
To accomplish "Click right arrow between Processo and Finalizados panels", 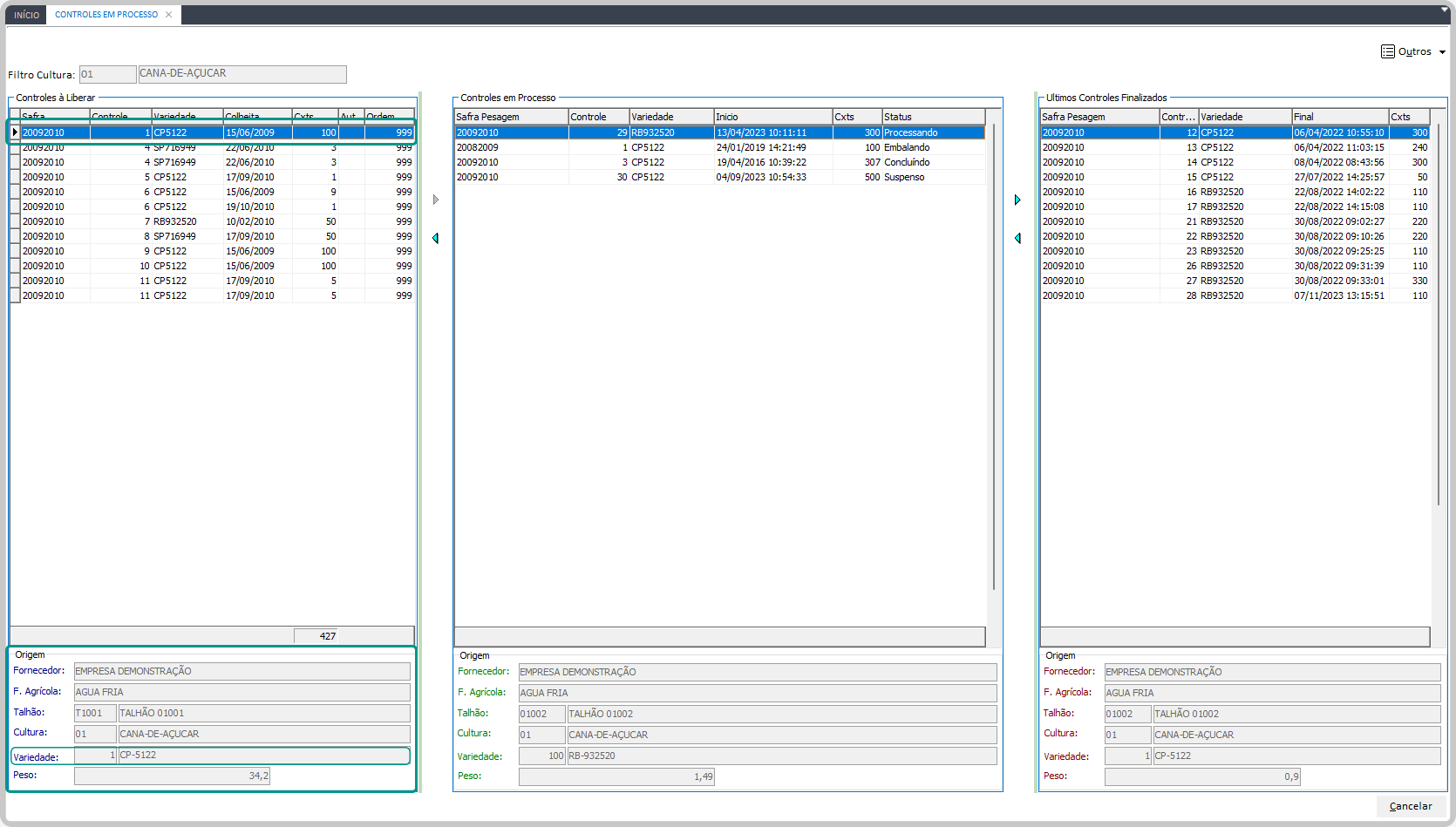I will coord(1017,200).
